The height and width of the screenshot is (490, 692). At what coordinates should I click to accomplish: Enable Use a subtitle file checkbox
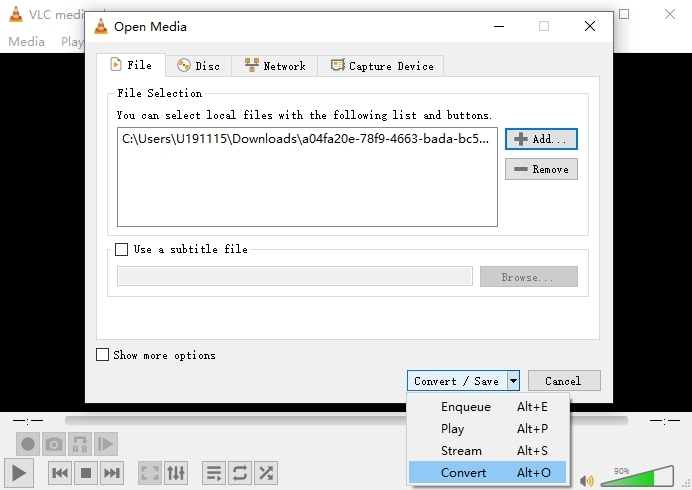(x=121, y=249)
